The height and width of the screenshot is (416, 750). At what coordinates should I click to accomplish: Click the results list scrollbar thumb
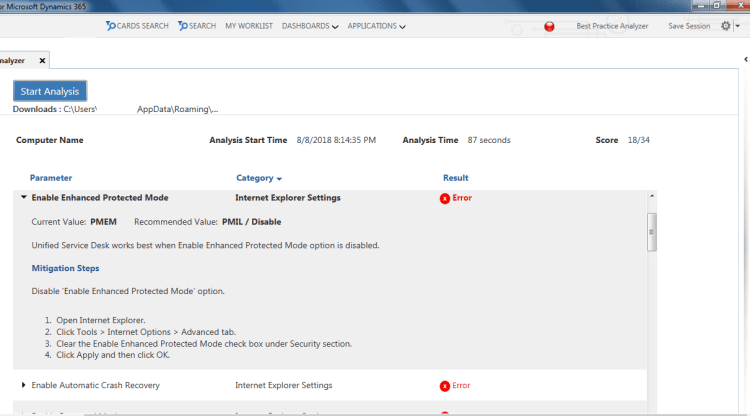[651, 232]
